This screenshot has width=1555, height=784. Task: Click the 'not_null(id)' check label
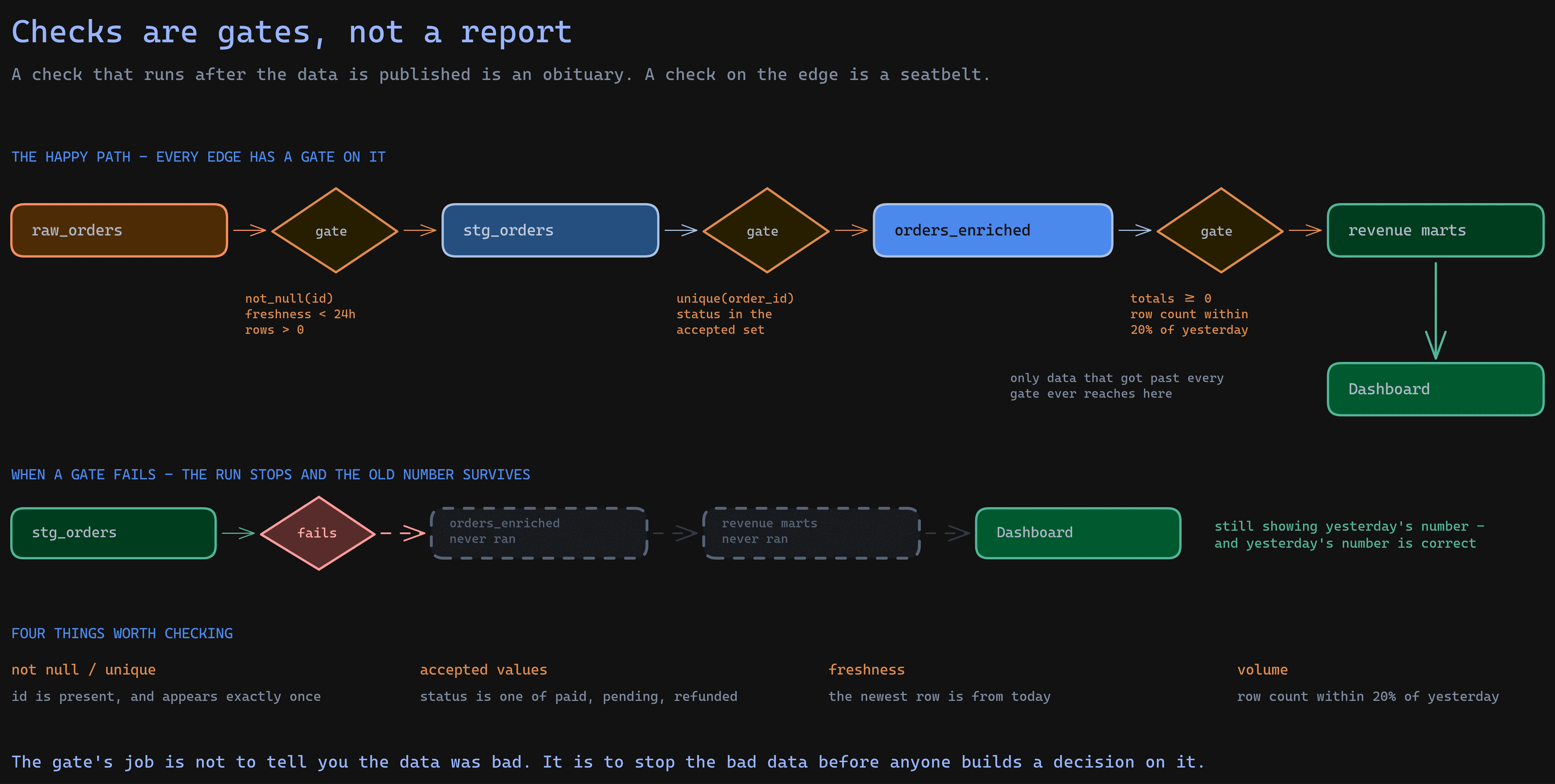coord(289,298)
